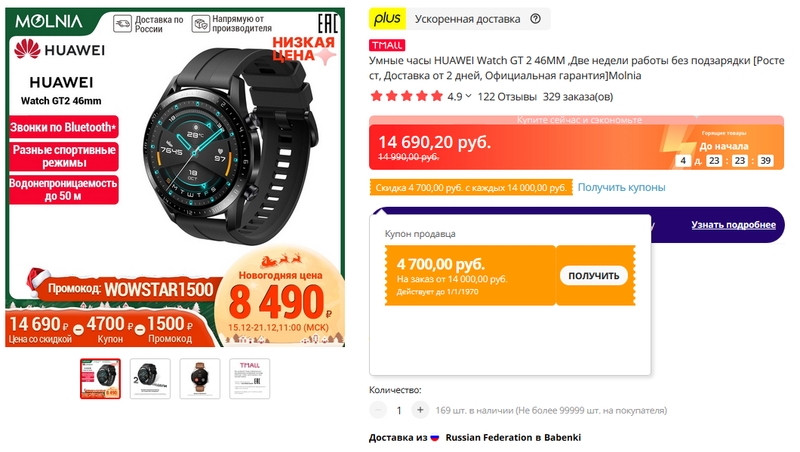Click the orange discount 4 700,00 руб. tag
Image resolution: width=800 pixels, height=452 pixels.
point(471,188)
